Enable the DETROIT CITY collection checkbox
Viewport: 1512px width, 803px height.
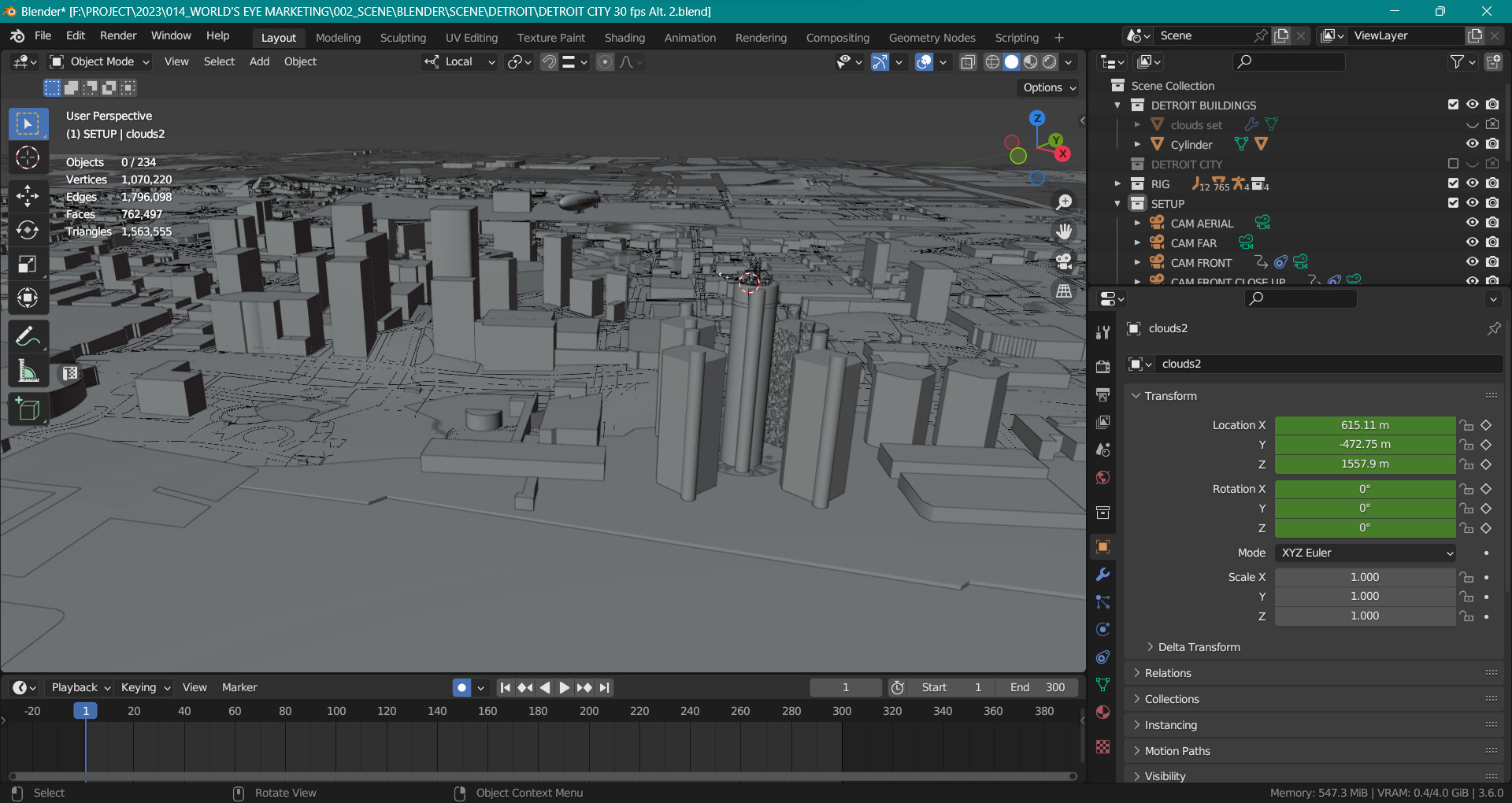click(1453, 164)
